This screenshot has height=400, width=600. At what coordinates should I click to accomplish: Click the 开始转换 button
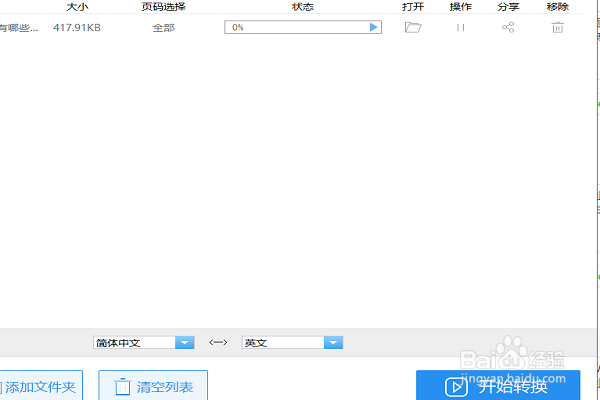pos(498,386)
